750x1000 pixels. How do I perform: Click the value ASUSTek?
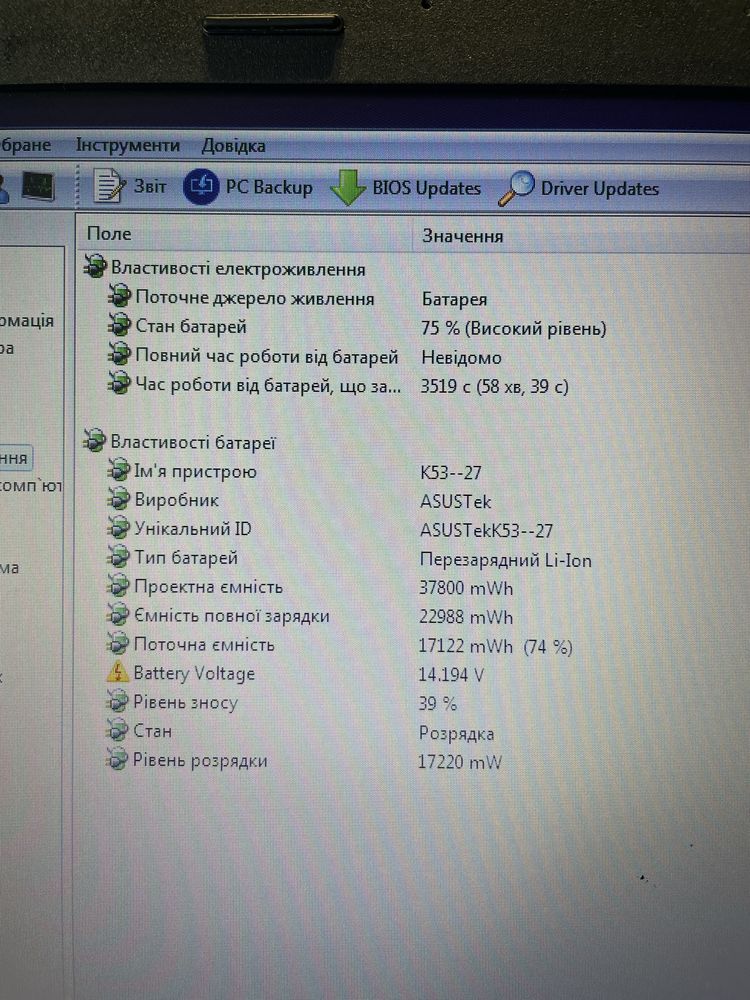tap(455, 502)
